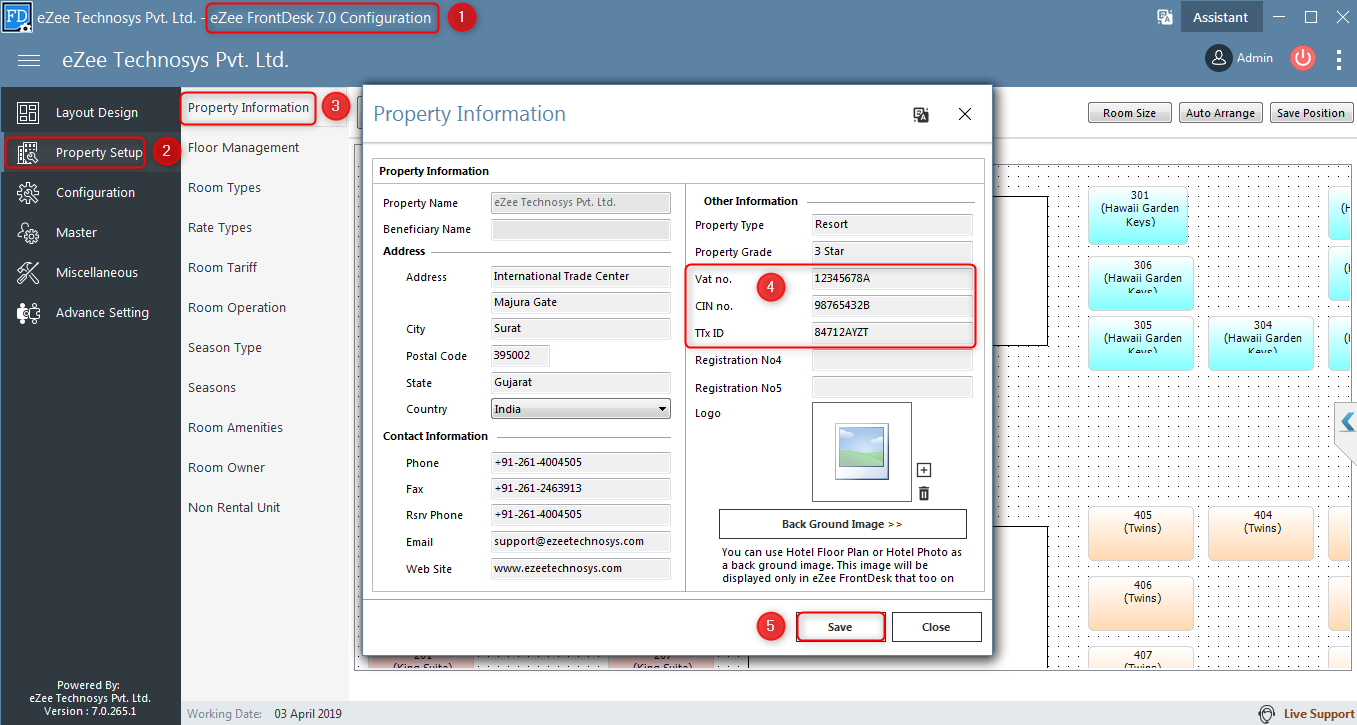1357x725 pixels.
Task: Click the Back Ground Image button
Action: (x=842, y=524)
